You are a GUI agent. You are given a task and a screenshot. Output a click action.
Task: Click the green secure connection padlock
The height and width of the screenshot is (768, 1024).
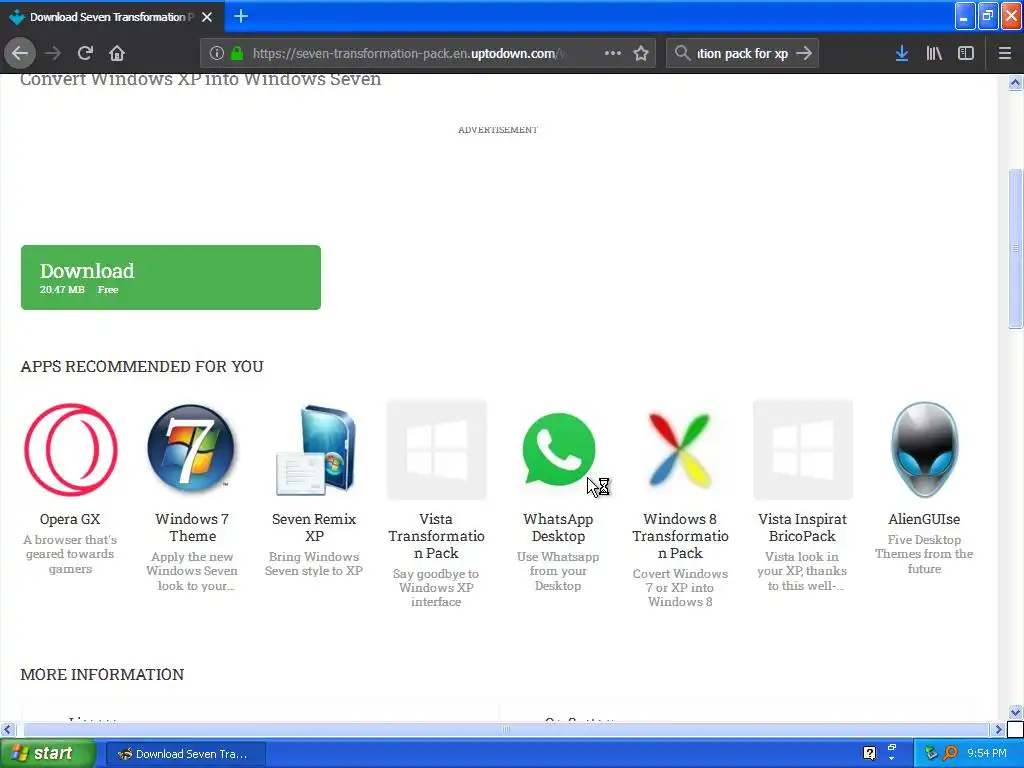(x=237, y=54)
